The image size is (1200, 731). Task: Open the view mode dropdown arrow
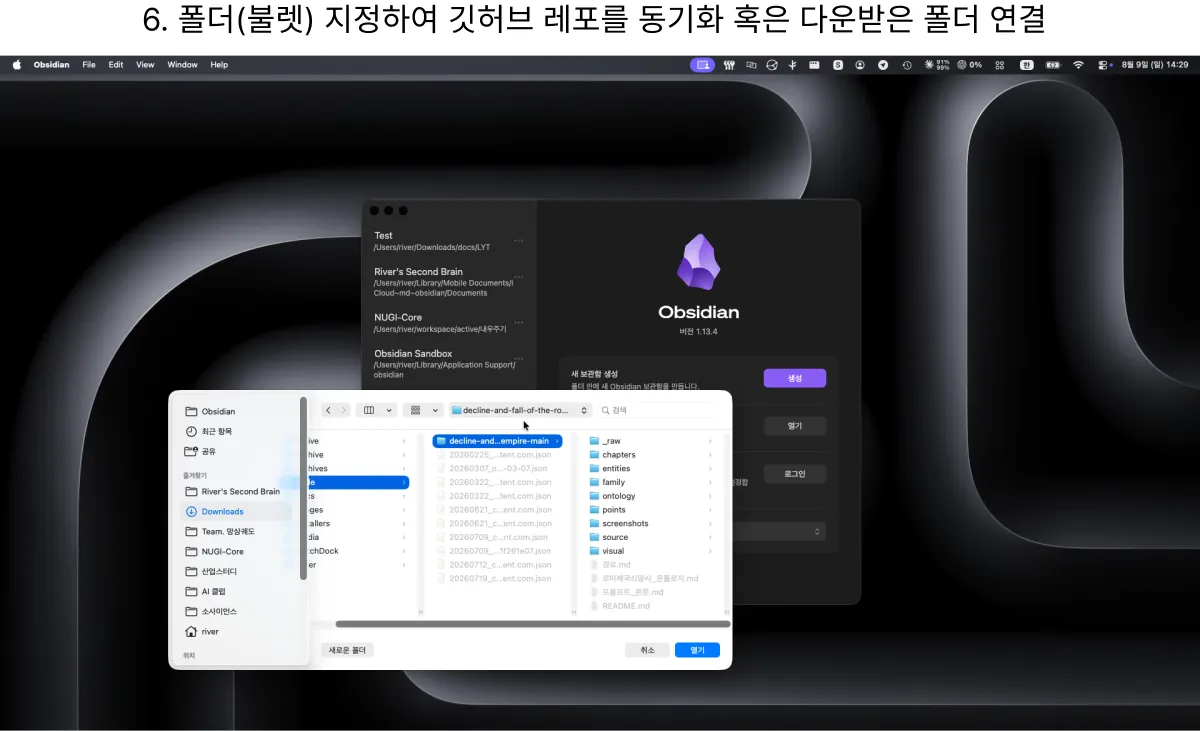pyautogui.click(x=389, y=410)
